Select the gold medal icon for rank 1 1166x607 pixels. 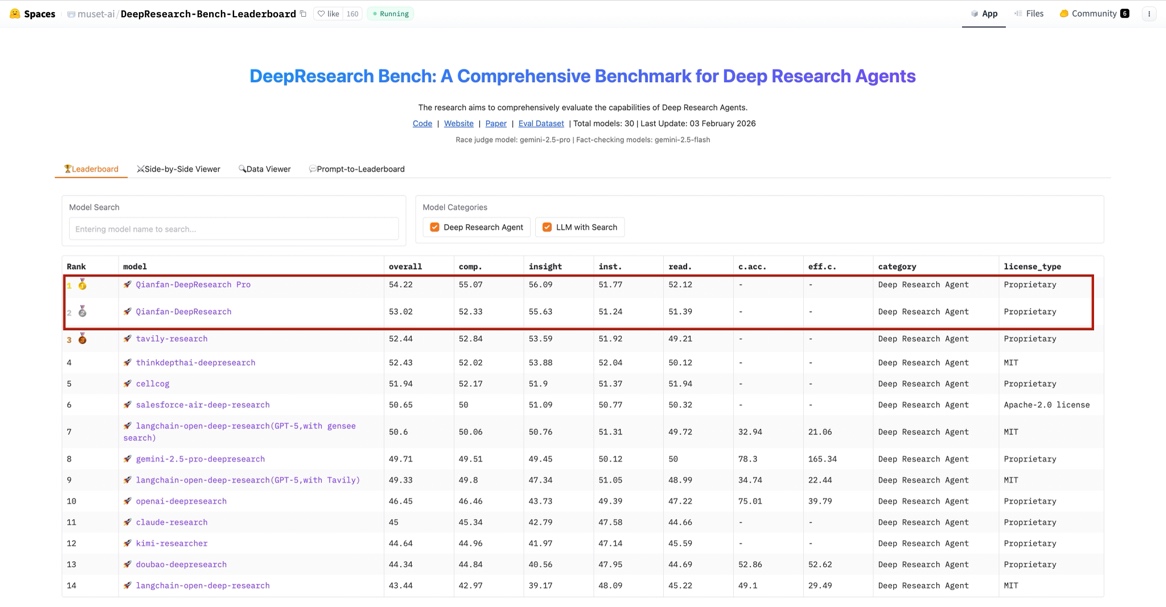click(82, 284)
